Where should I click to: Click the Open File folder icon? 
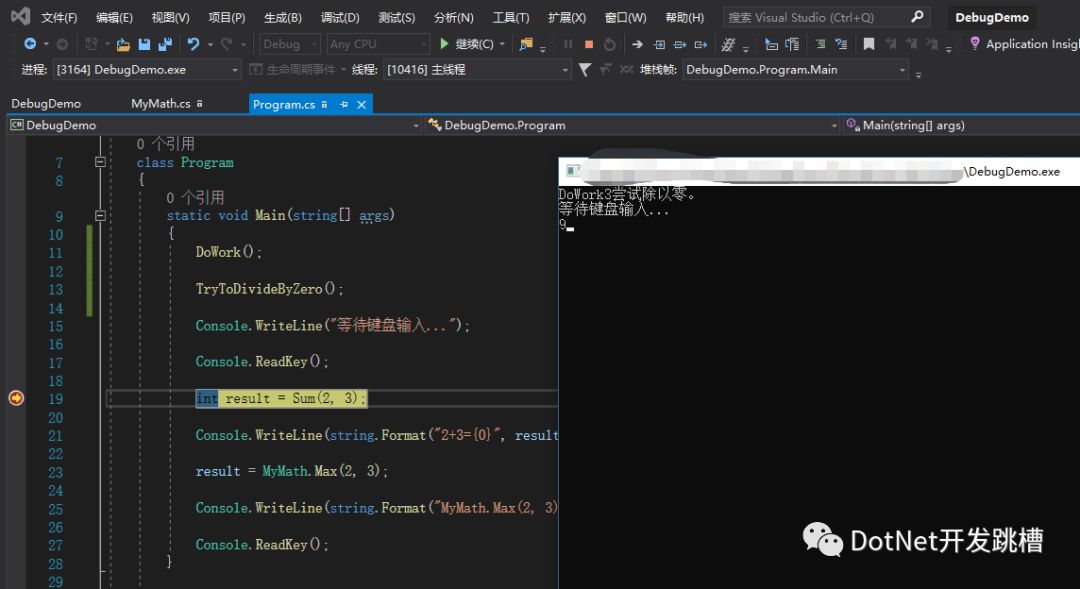[x=123, y=45]
